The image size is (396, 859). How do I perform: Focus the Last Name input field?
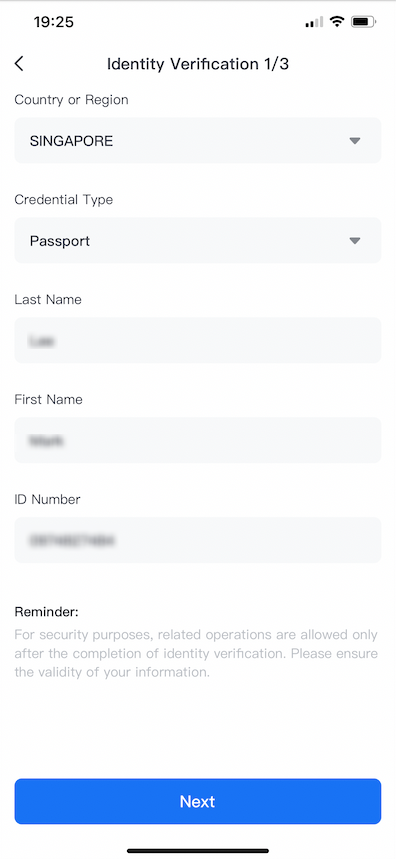198,340
